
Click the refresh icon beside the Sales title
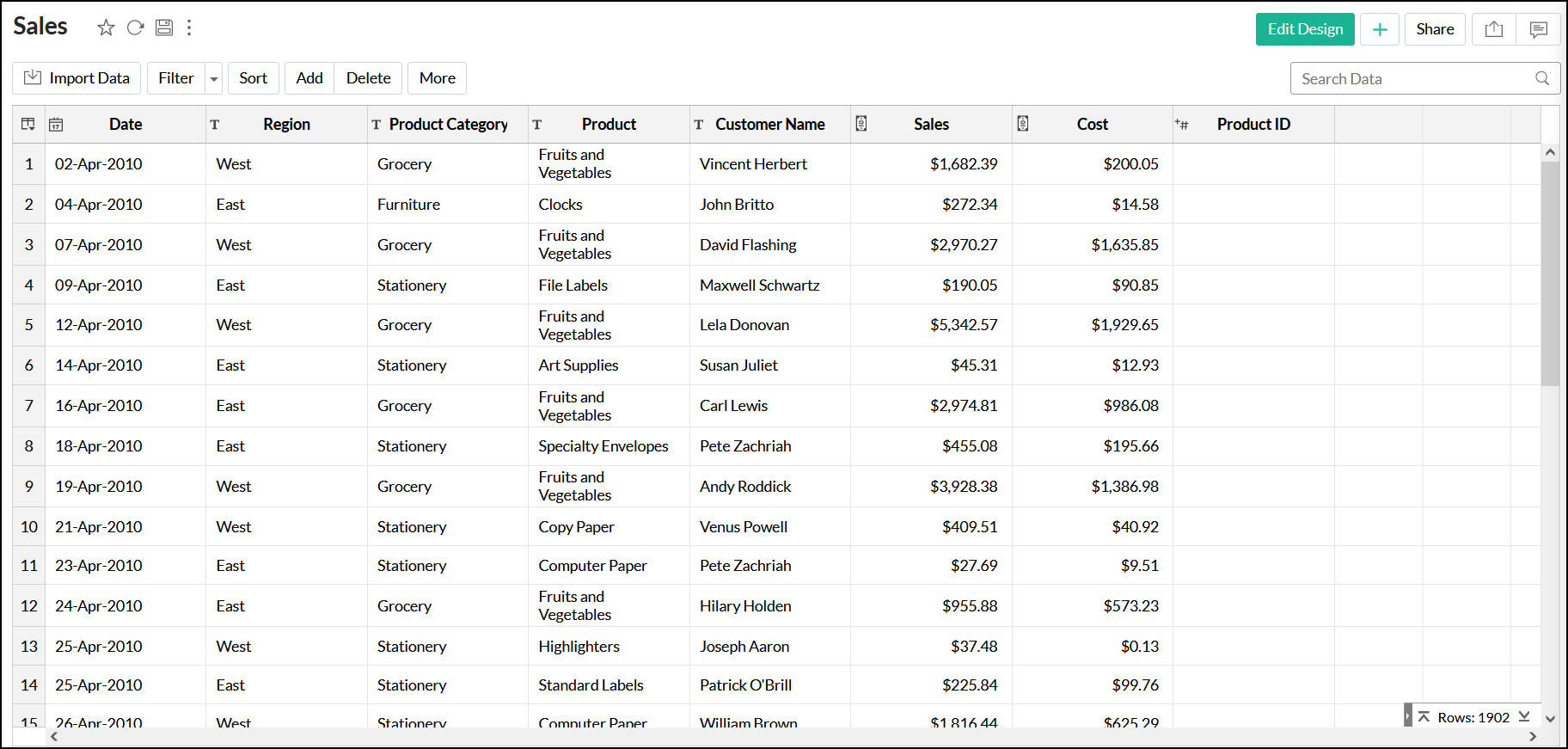point(135,28)
